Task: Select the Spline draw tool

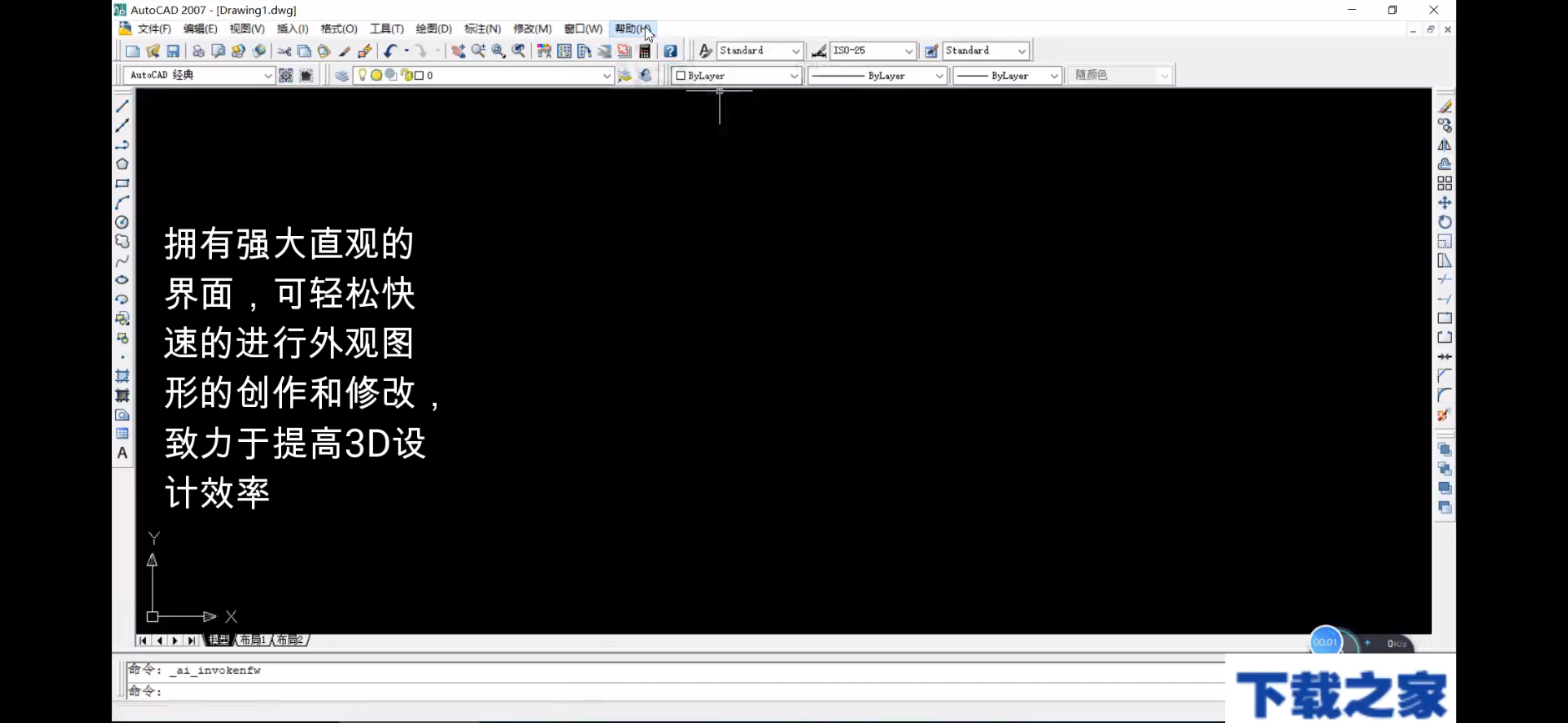Action: point(123,260)
